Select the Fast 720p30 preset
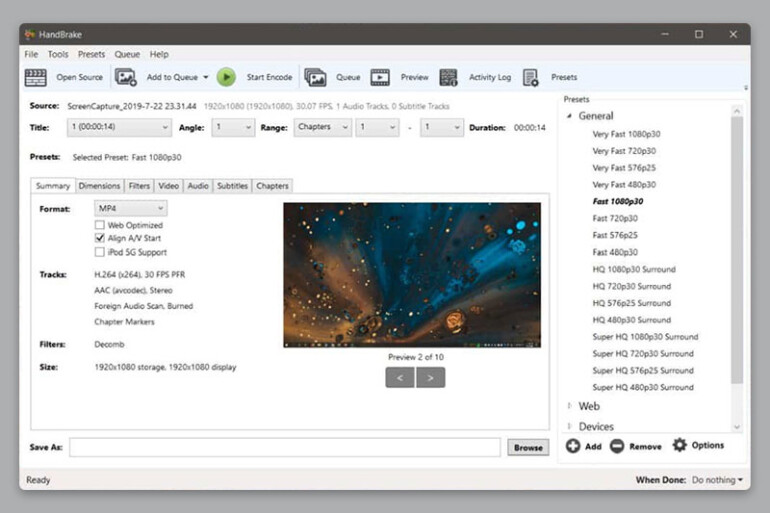770x513 pixels. [615, 218]
